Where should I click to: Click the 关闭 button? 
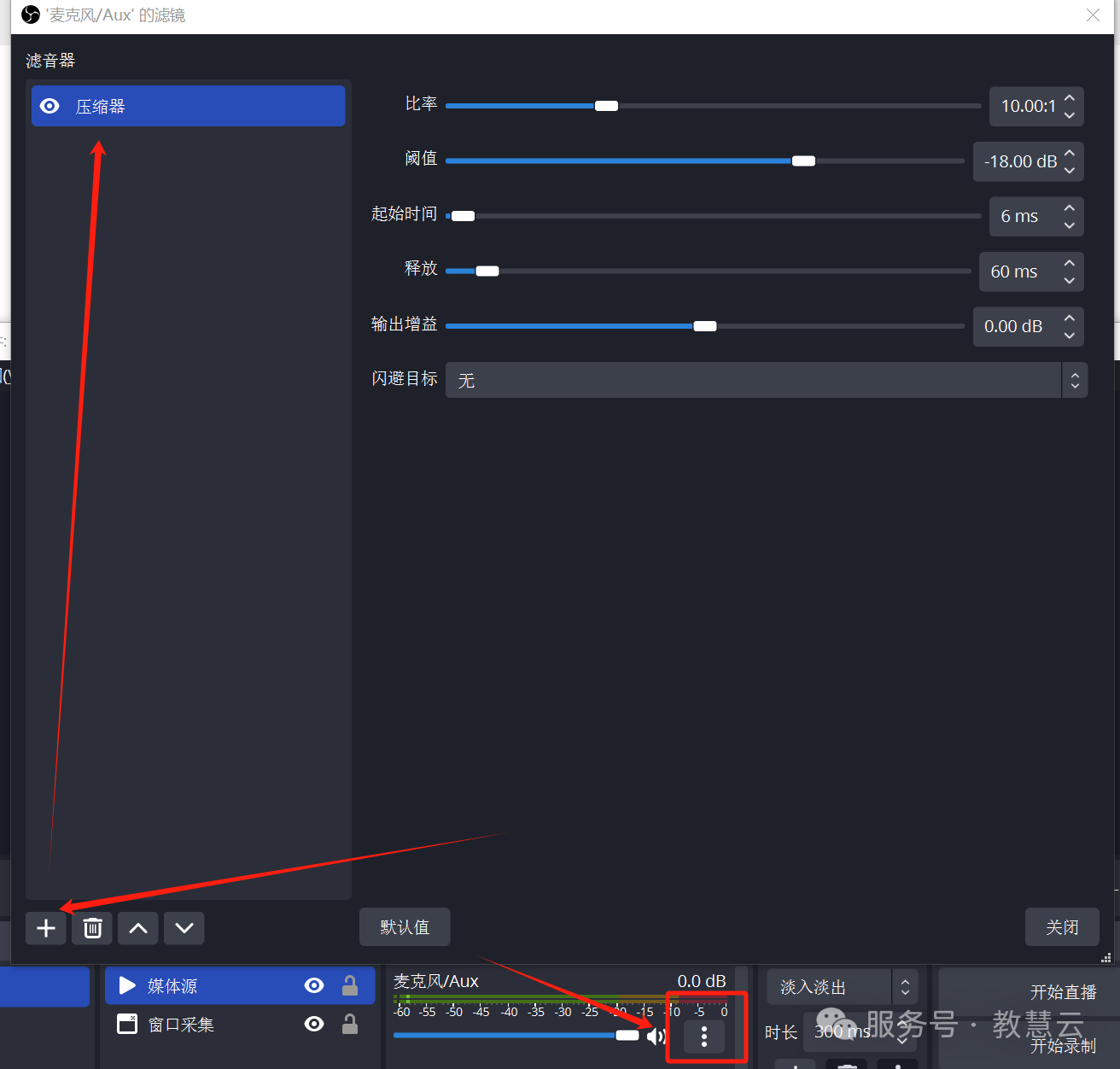1062,927
